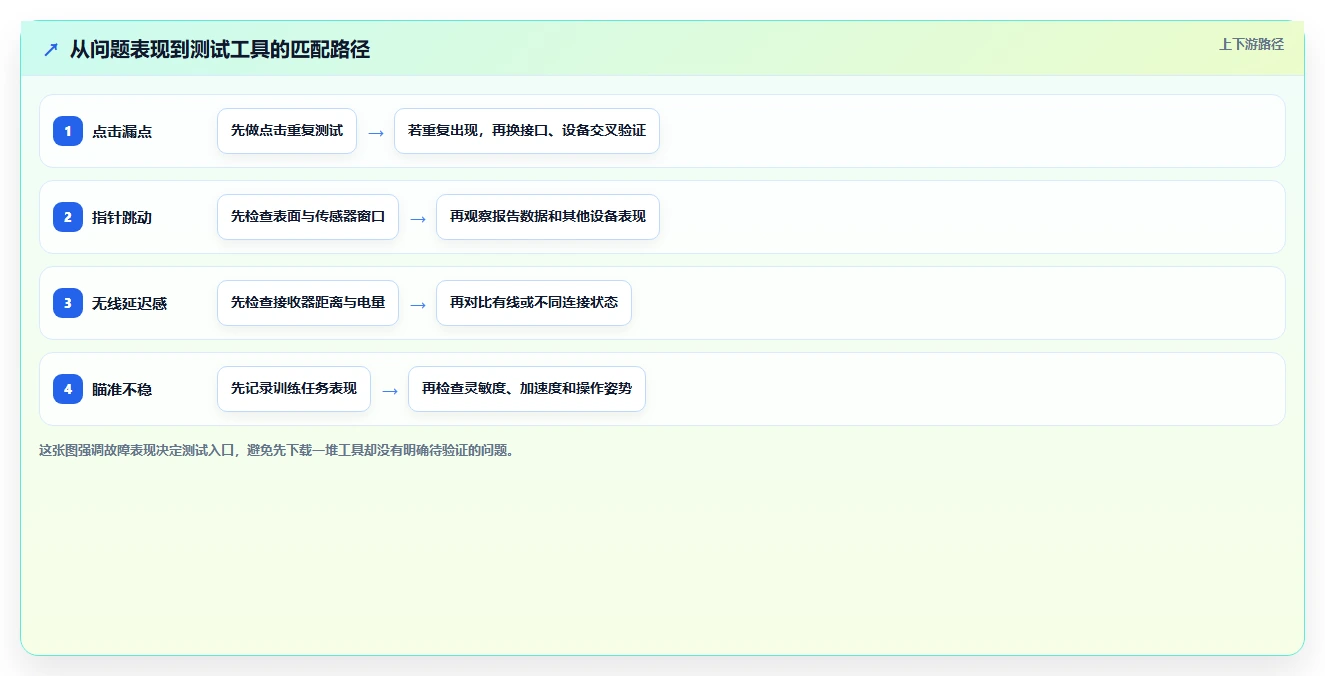The image size is (1325, 676).
Task: Click the heading 从问题表现到测试工具的匹配路径
Action: (220, 49)
